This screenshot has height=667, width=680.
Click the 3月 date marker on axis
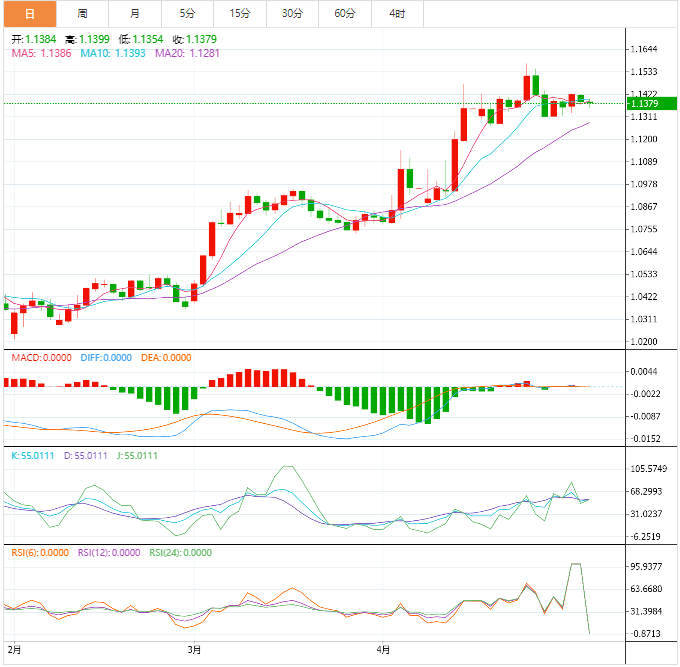coord(195,649)
